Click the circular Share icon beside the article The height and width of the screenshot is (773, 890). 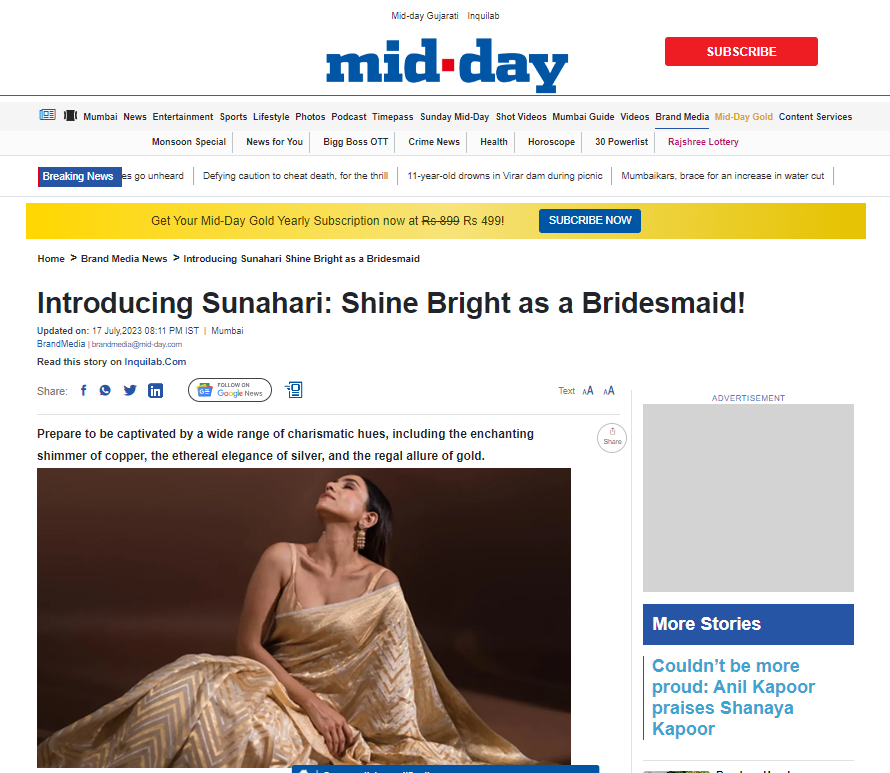click(611, 437)
